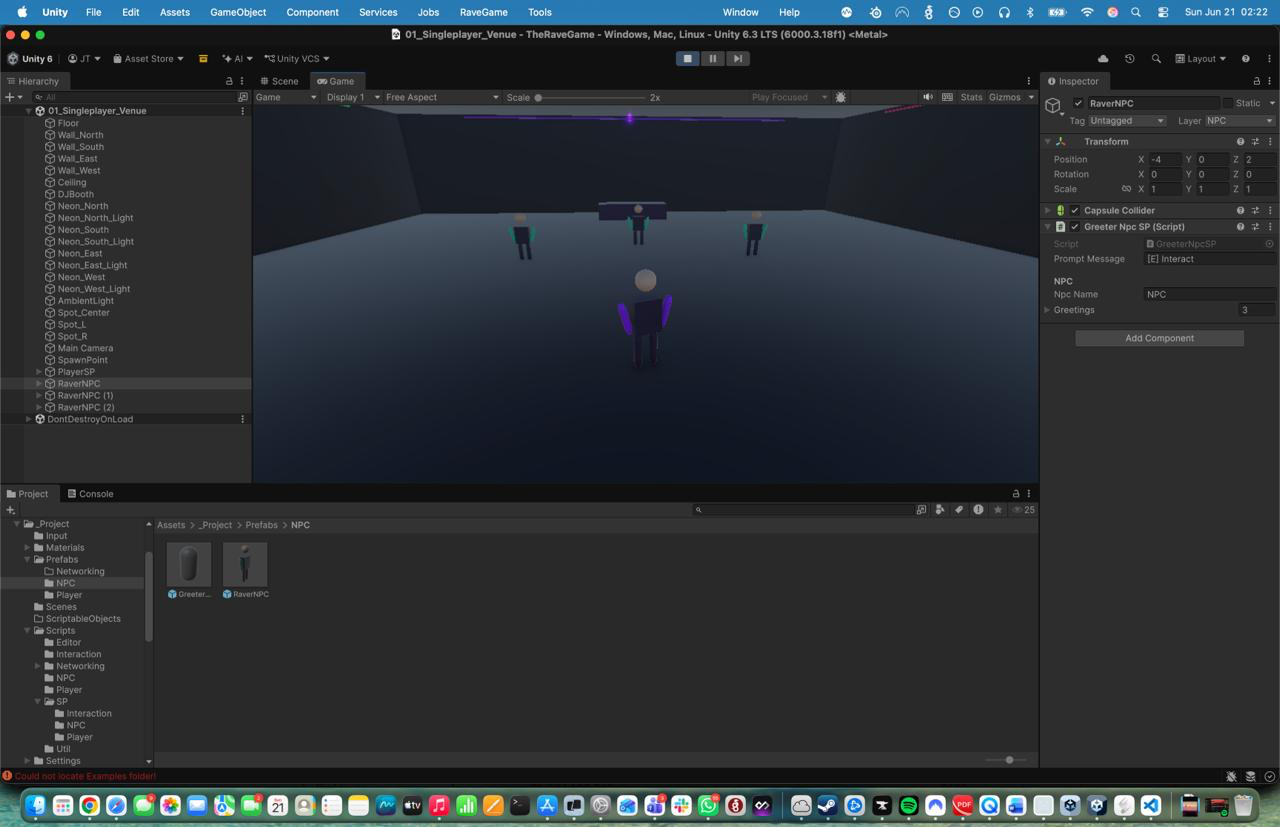Open the Layer dropdown showing NPC
This screenshot has height=827, width=1280.
coord(1240,121)
